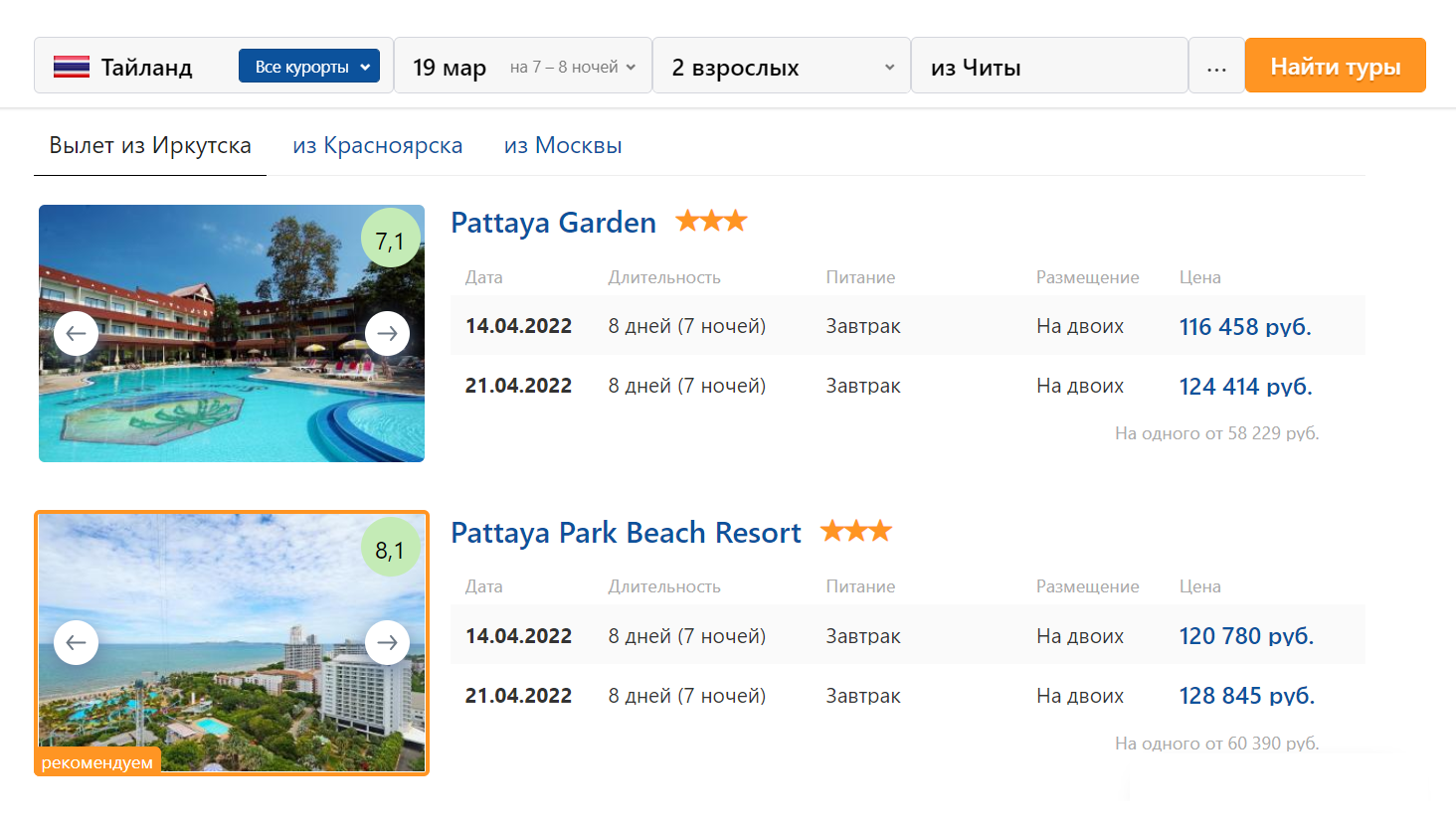The image size is (1456, 829).
Task: Click the 128 845 руб. price link
Action: coord(1247,695)
